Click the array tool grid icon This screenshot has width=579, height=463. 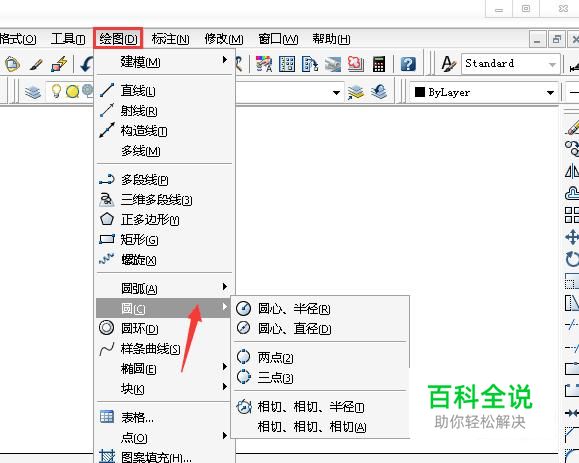click(572, 215)
